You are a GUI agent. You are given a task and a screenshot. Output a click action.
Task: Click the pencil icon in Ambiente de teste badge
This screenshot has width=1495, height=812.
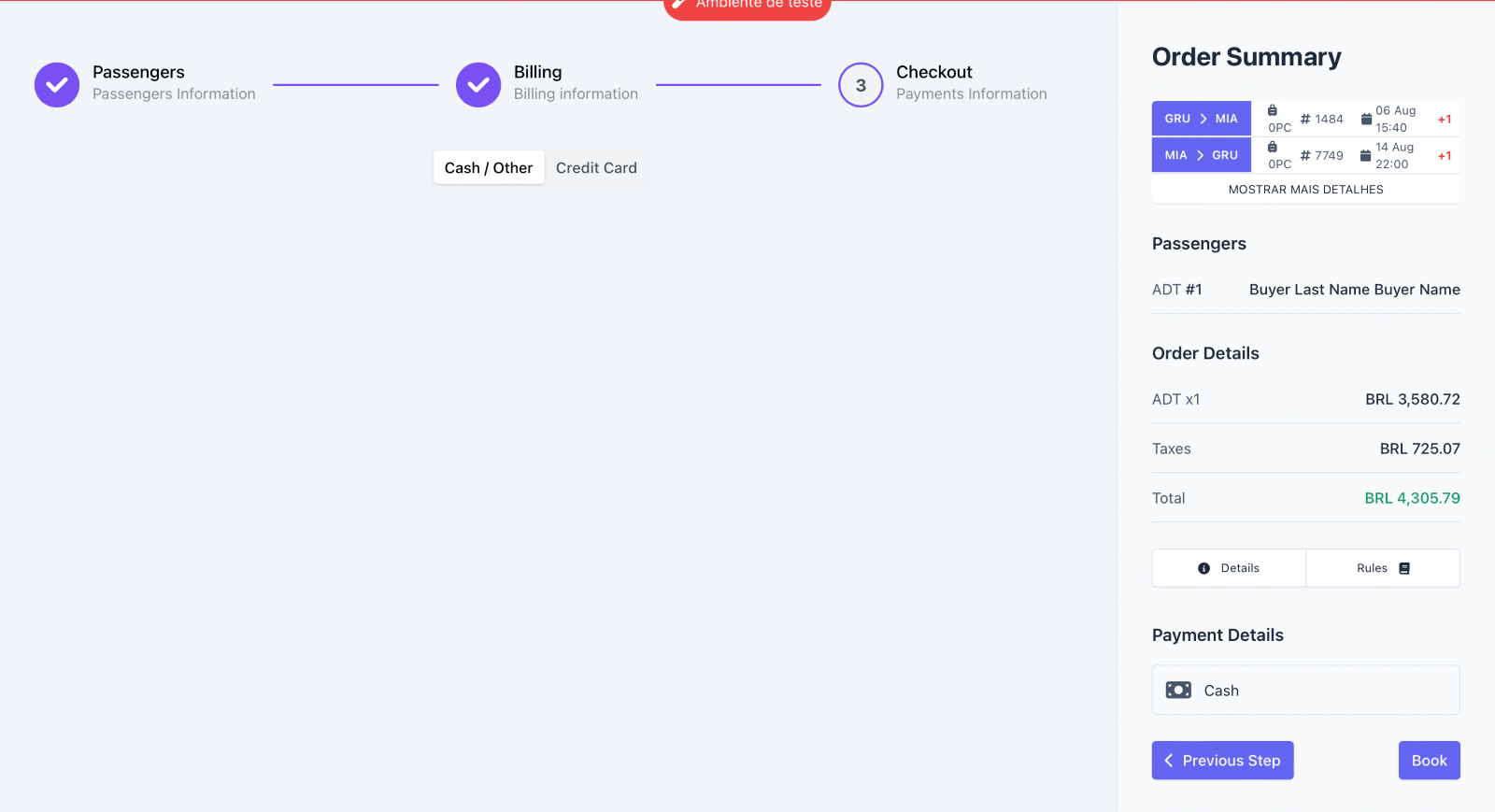click(x=679, y=4)
